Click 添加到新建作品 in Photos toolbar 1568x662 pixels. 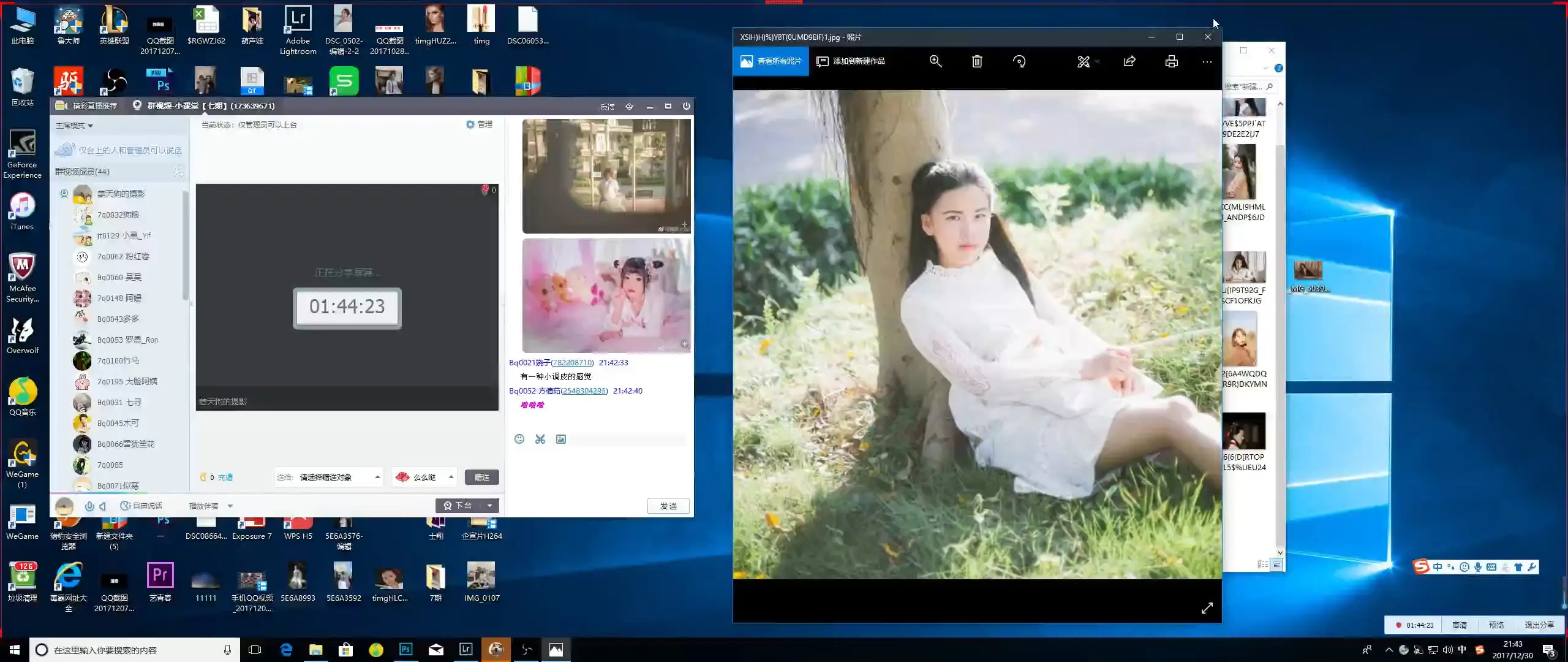851,61
